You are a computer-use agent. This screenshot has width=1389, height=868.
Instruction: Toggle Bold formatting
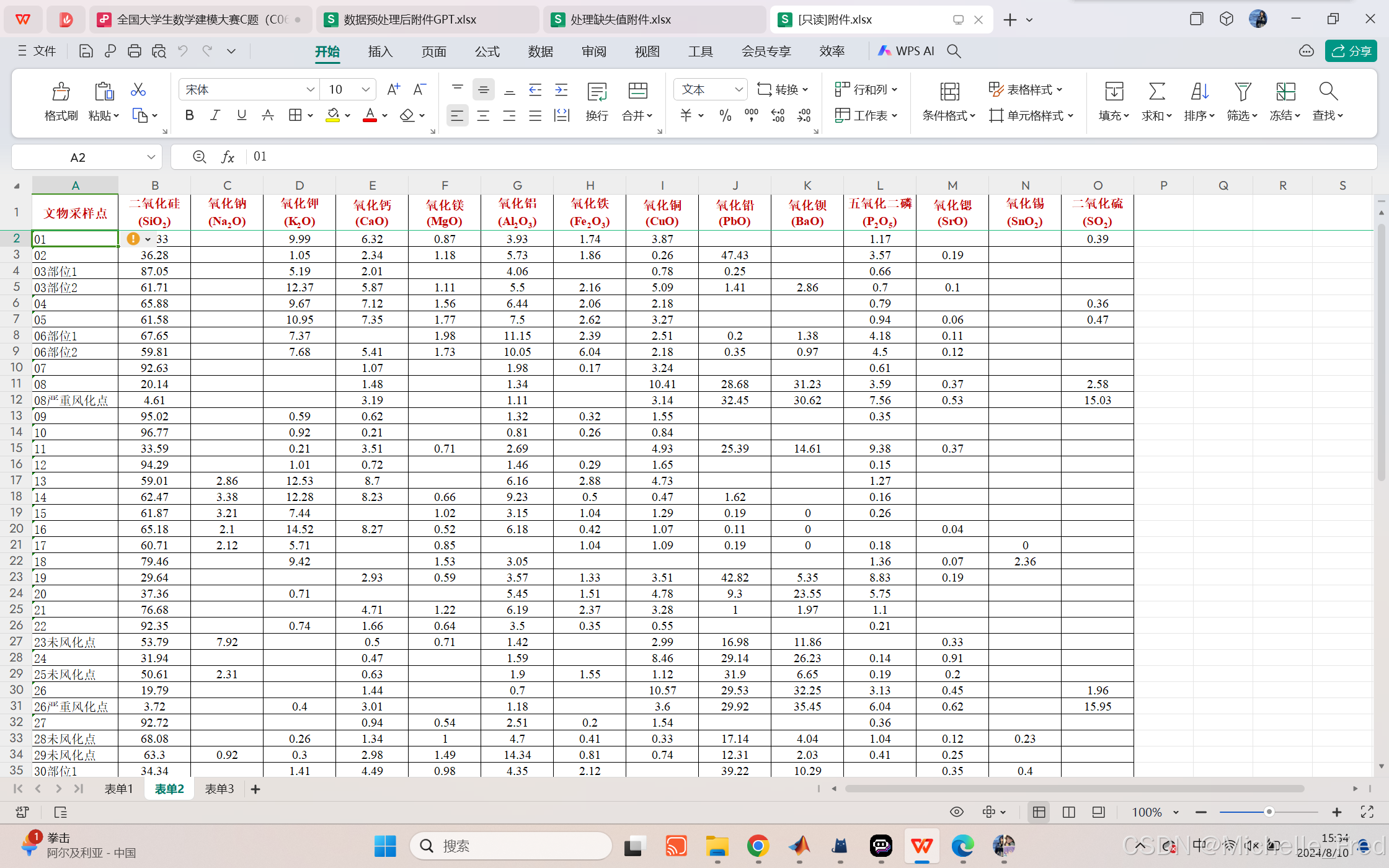[x=189, y=115]
